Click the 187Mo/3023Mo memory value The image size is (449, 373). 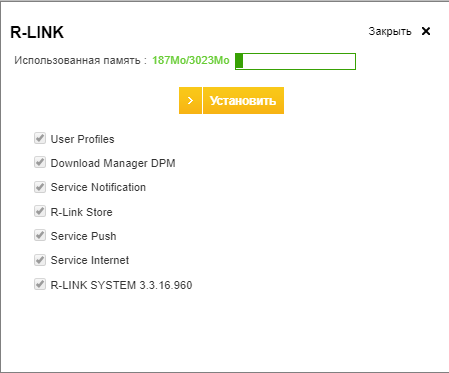pos(191,60)
